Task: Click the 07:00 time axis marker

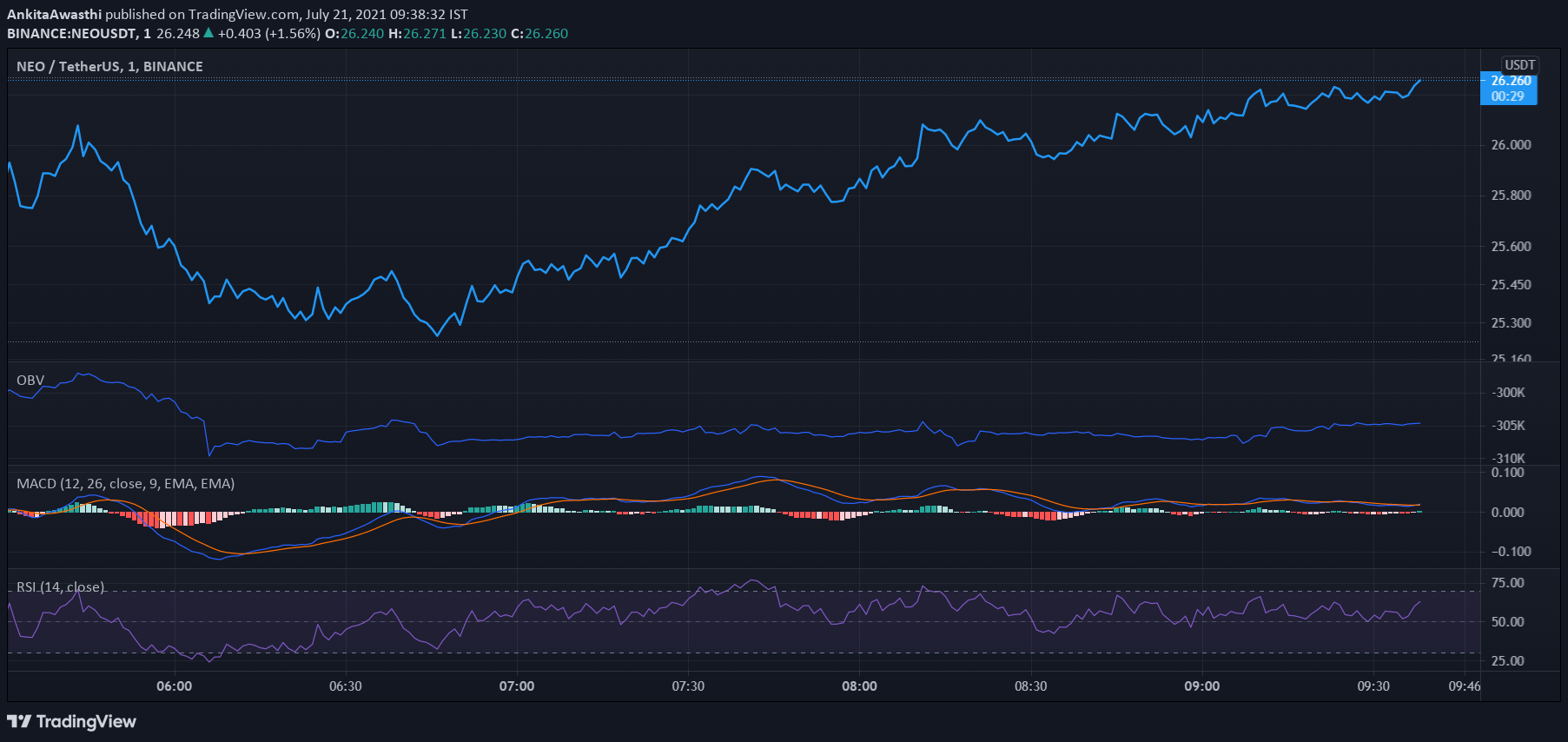Action: 517,686
